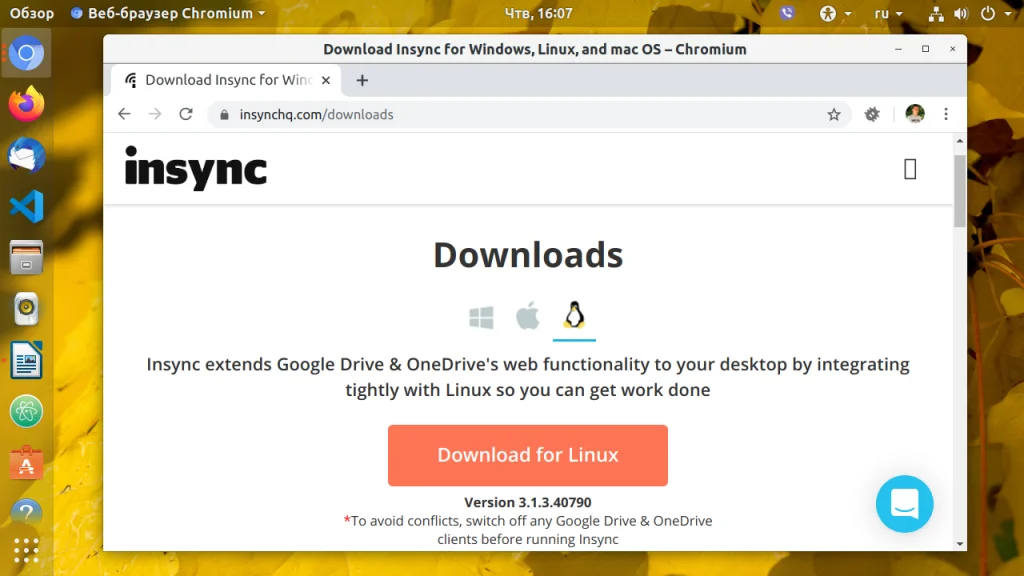Open a new tab with plus button
Image resolution: width=1024 pixels, height=576 pixels.
coord(362,80)
